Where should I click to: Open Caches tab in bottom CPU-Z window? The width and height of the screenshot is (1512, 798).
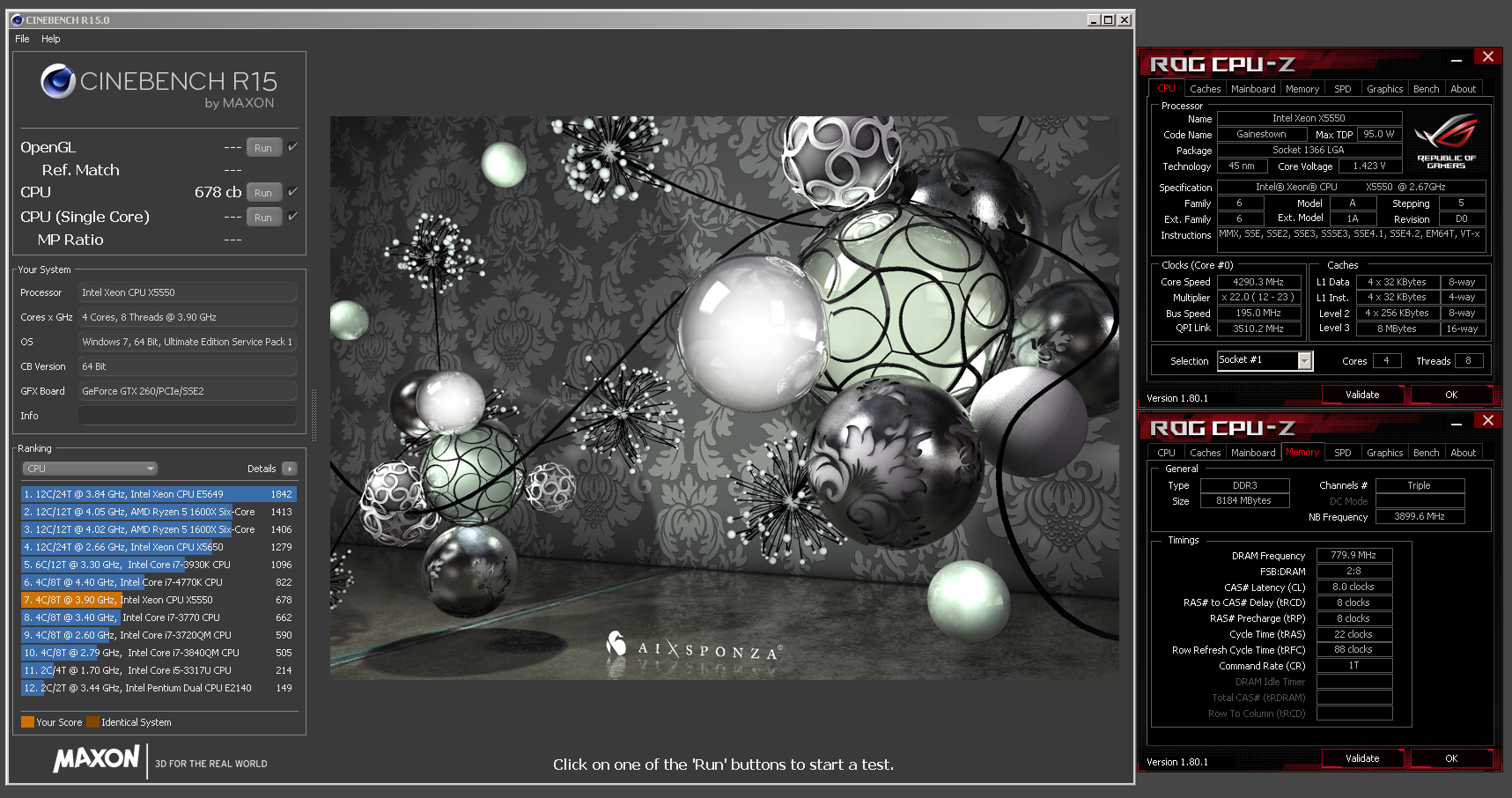1205,453
